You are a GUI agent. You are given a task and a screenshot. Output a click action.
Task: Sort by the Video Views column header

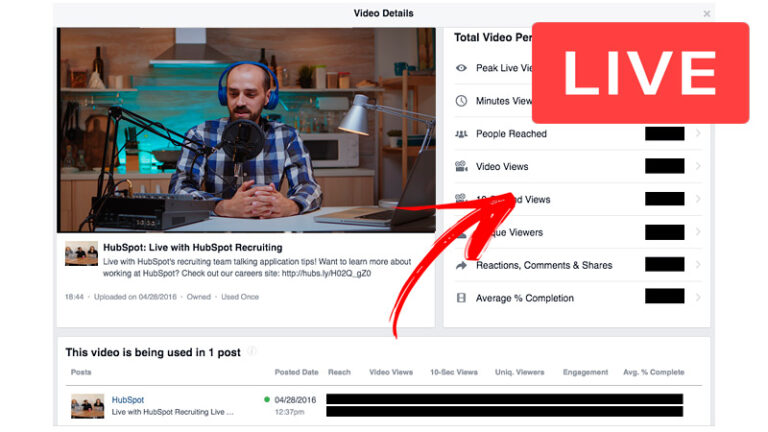click(x=391, y=372)
